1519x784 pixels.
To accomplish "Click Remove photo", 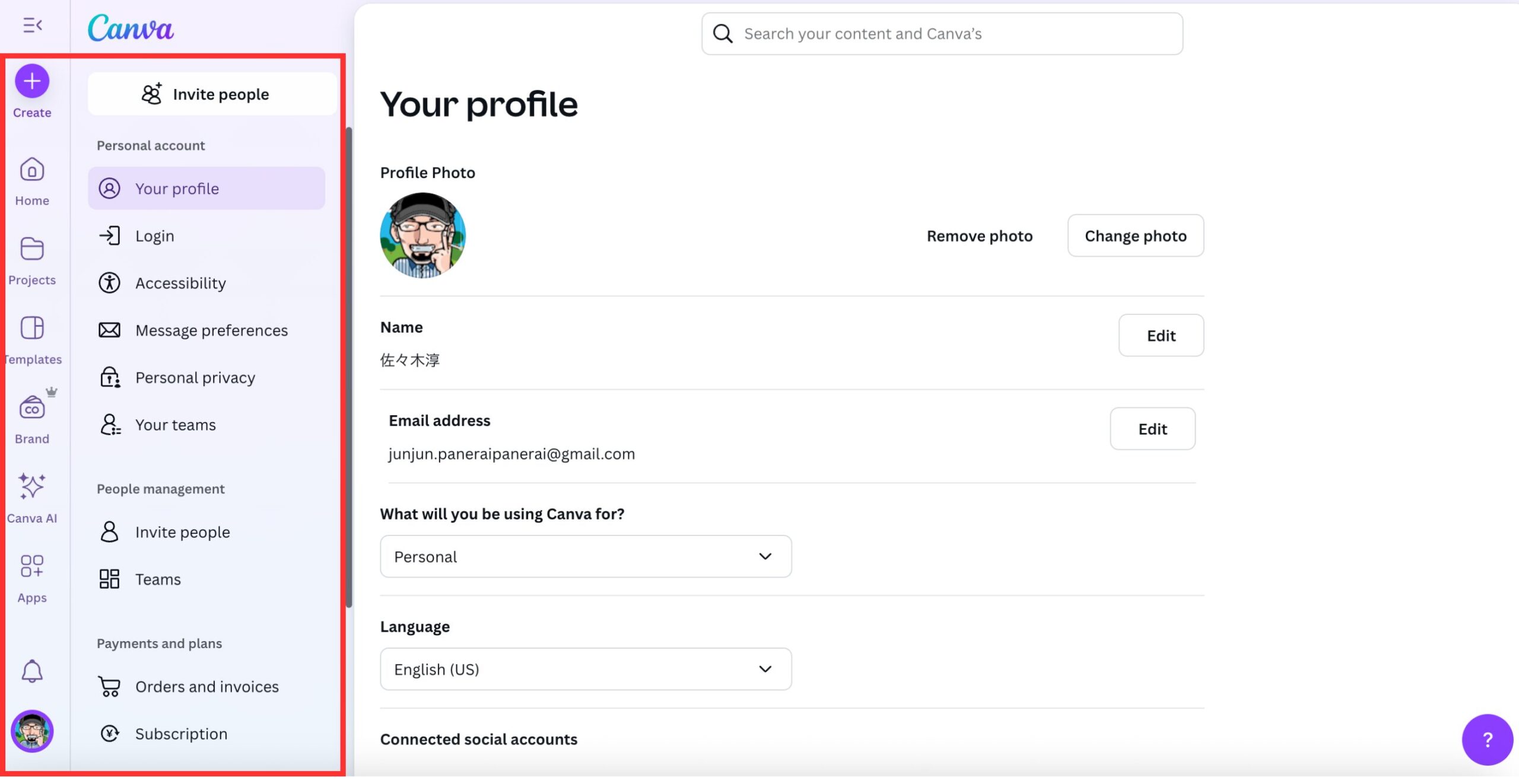I will tap(980, 236).
